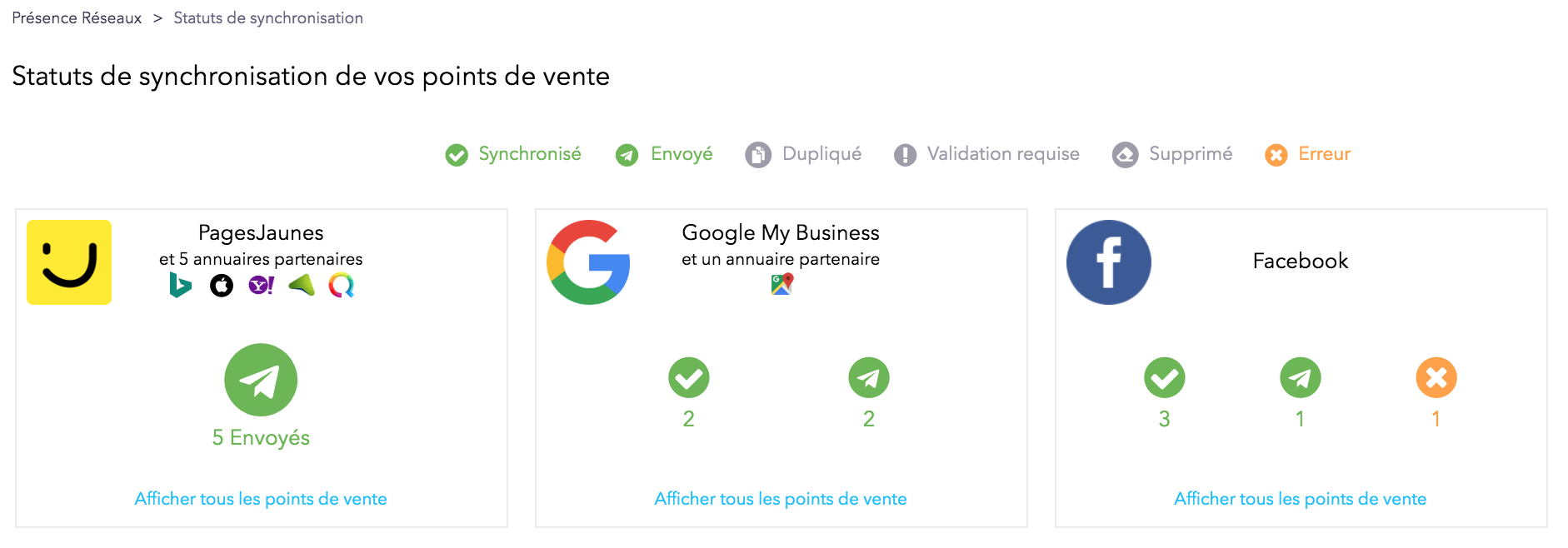Filter by Erreur status legend
Screen dimensions: 1568x548
tap(1308, 154)
